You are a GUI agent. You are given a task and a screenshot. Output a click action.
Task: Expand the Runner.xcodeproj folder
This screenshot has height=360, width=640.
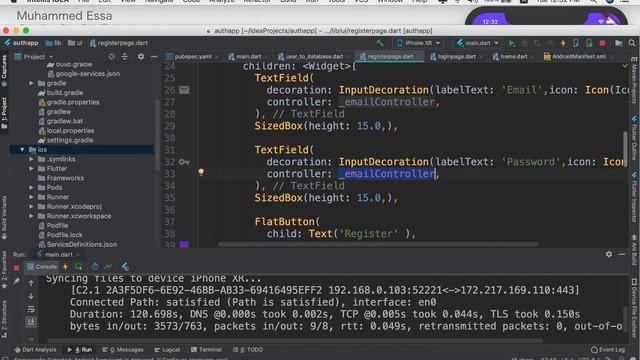pos(31,207)
